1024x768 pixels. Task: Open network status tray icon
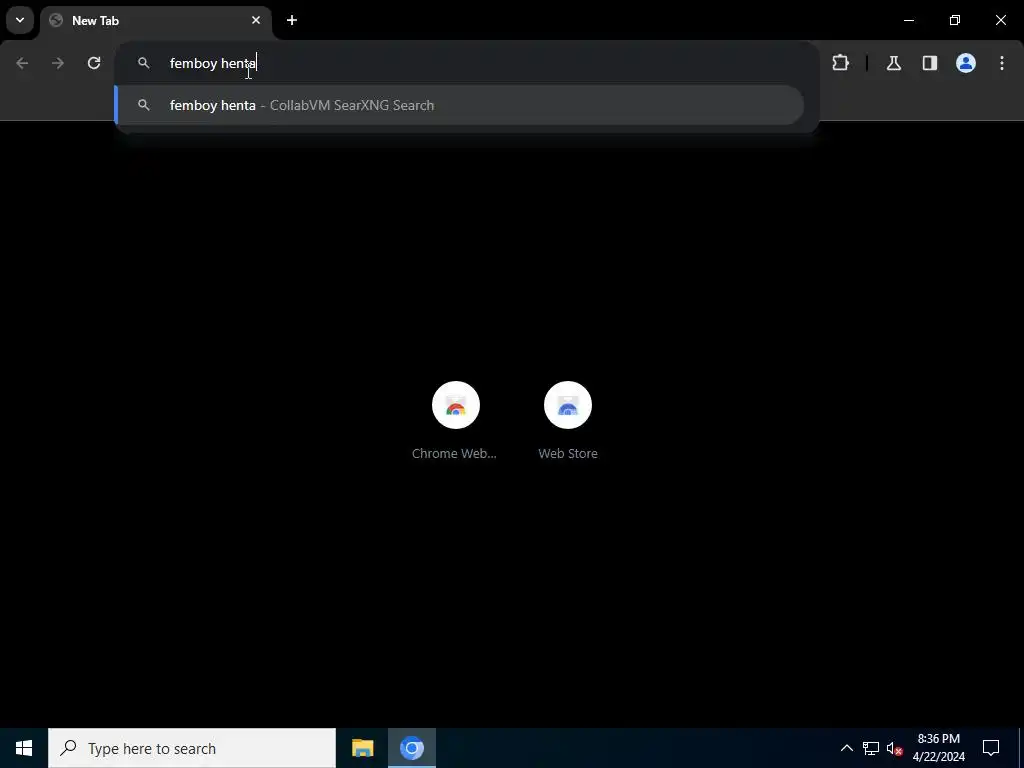[x=871, y=748]
